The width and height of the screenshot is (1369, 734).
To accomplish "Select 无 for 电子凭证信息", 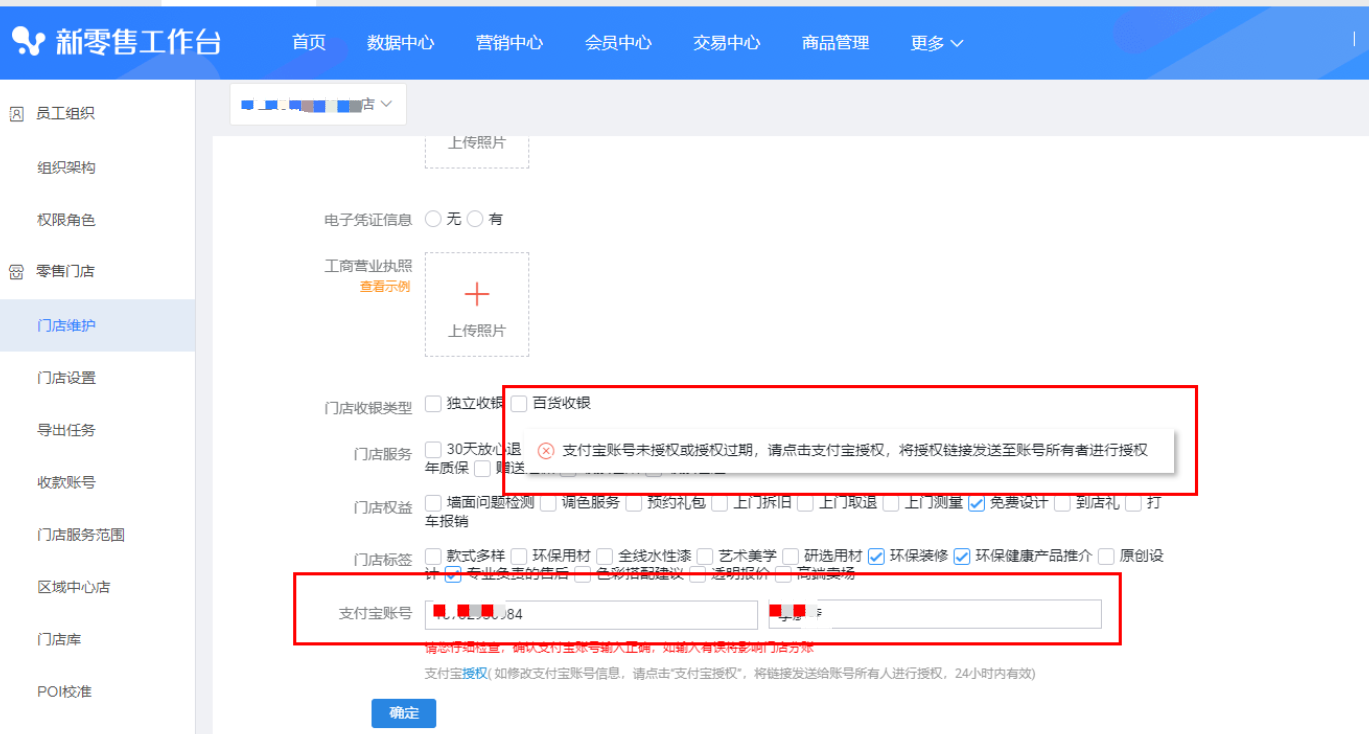I will [433, 219].
